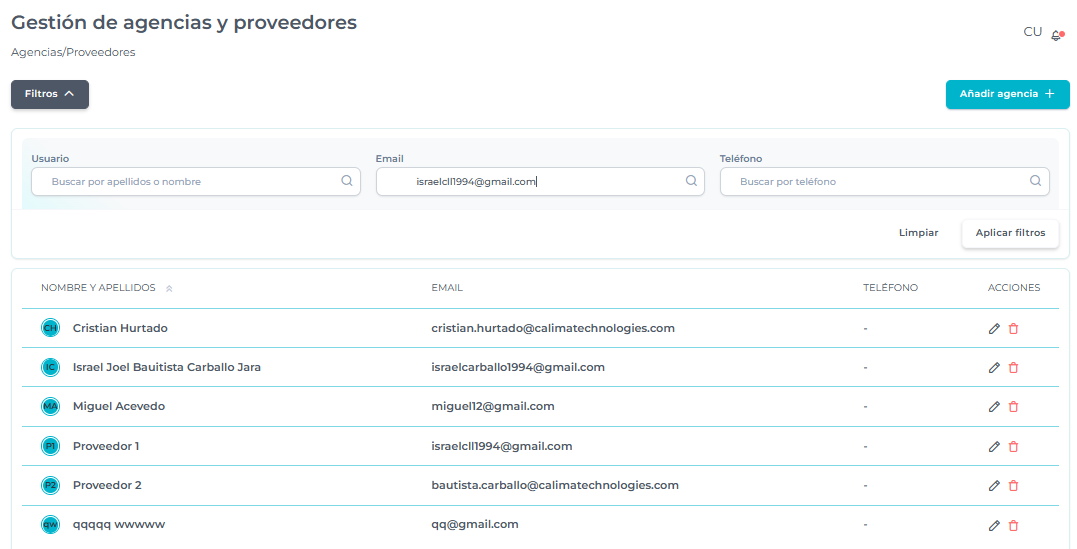
Task: Open the notifications bell
Action: (1056, 35)
